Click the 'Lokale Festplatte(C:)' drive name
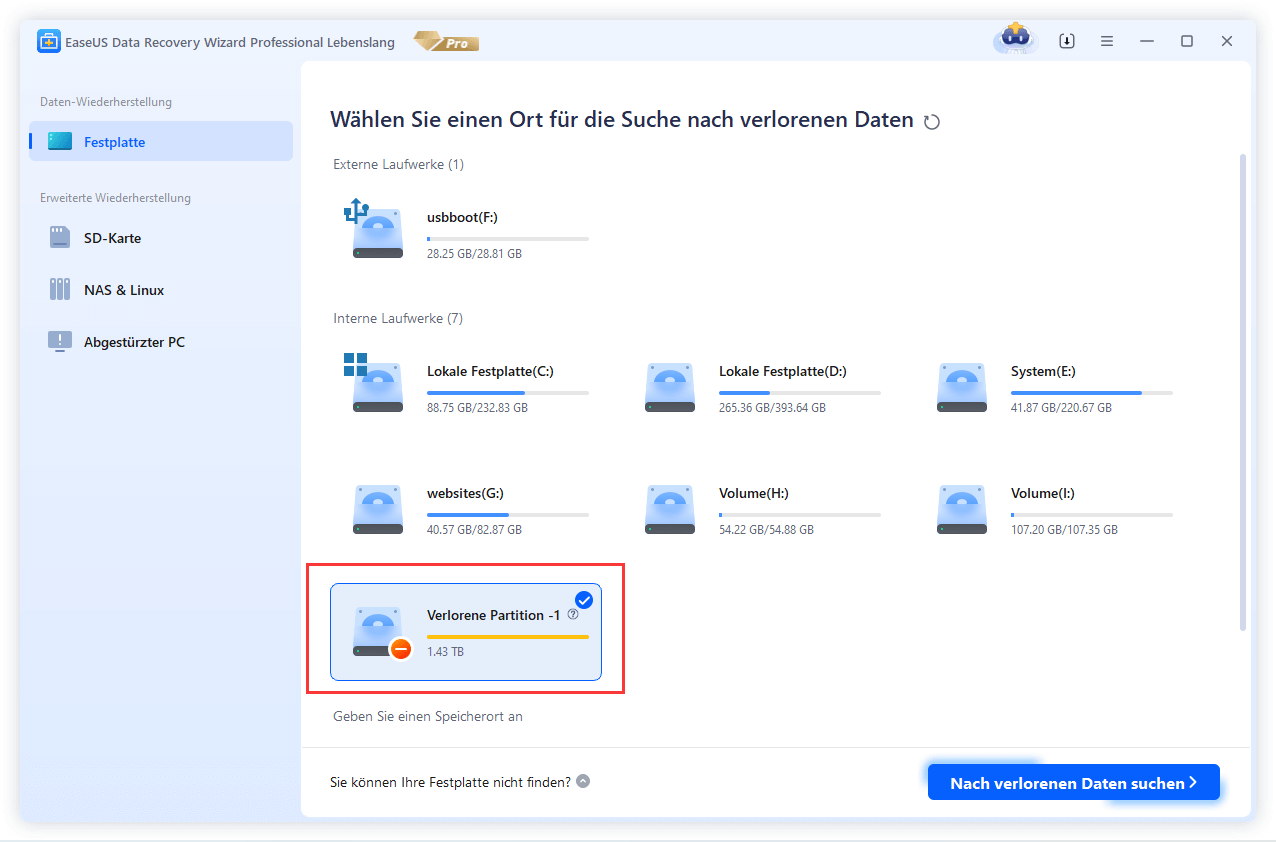1276x842 pixels. (490, 371)
